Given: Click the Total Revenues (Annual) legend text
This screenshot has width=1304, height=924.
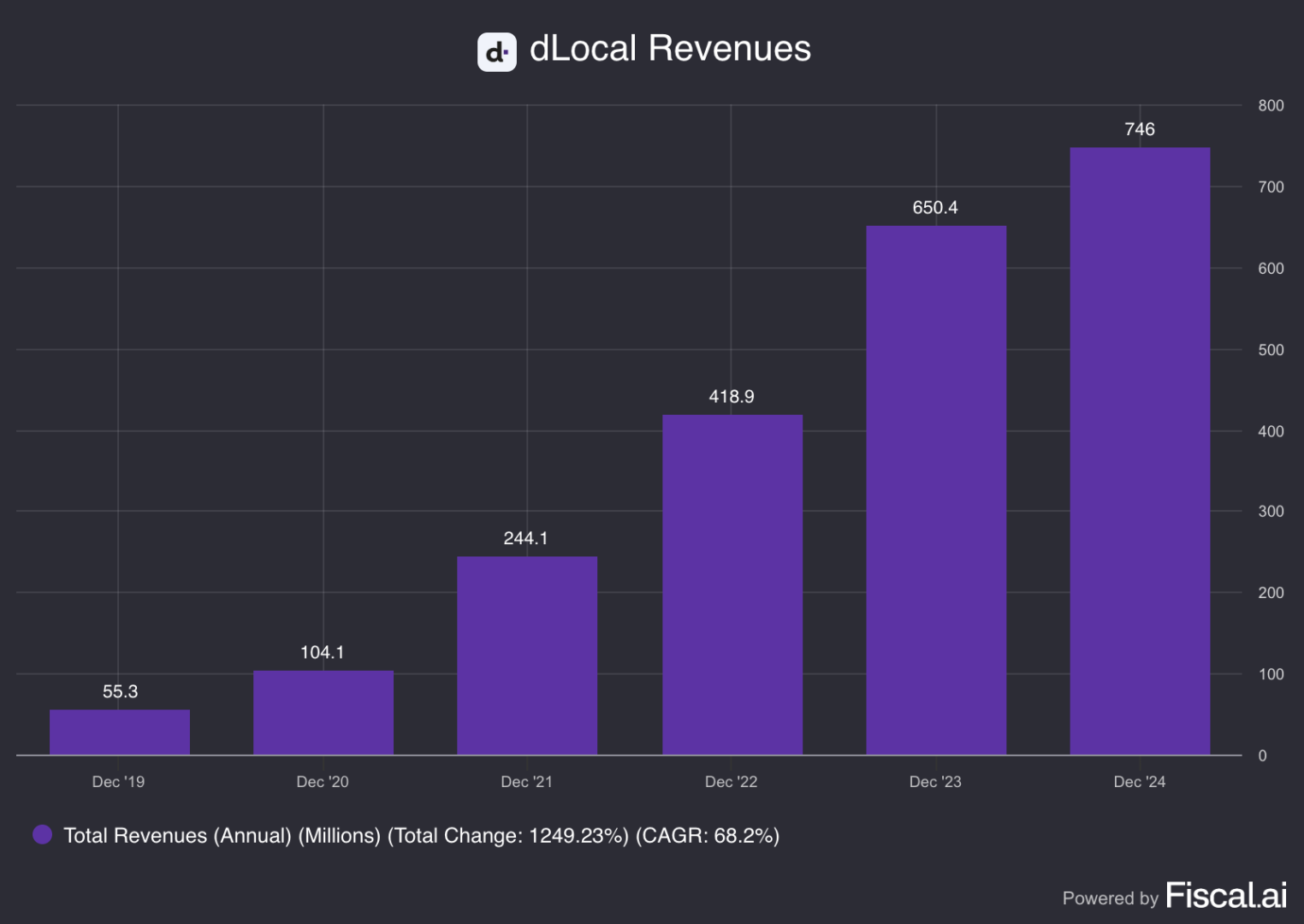Looking at the screenshot, I should point(422,836).
